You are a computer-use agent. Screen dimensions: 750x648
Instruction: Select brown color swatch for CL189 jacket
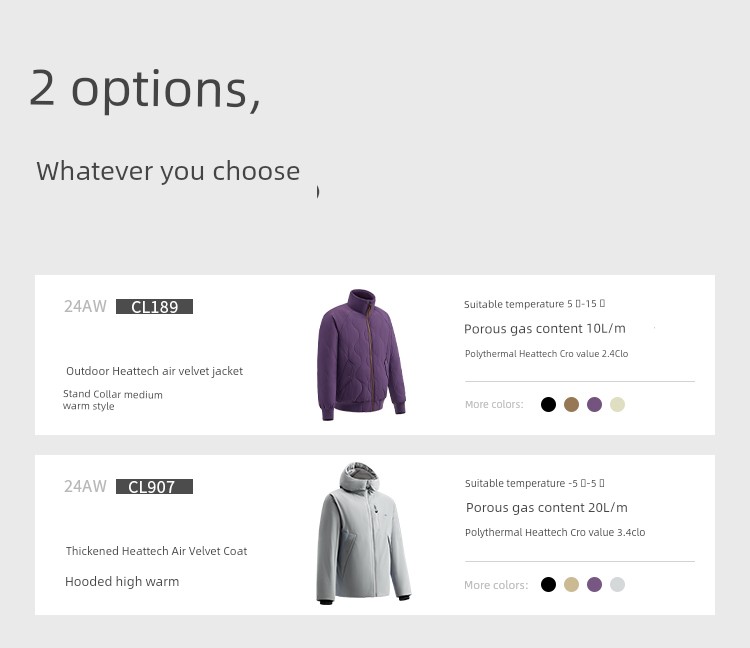tap(571, 405)
